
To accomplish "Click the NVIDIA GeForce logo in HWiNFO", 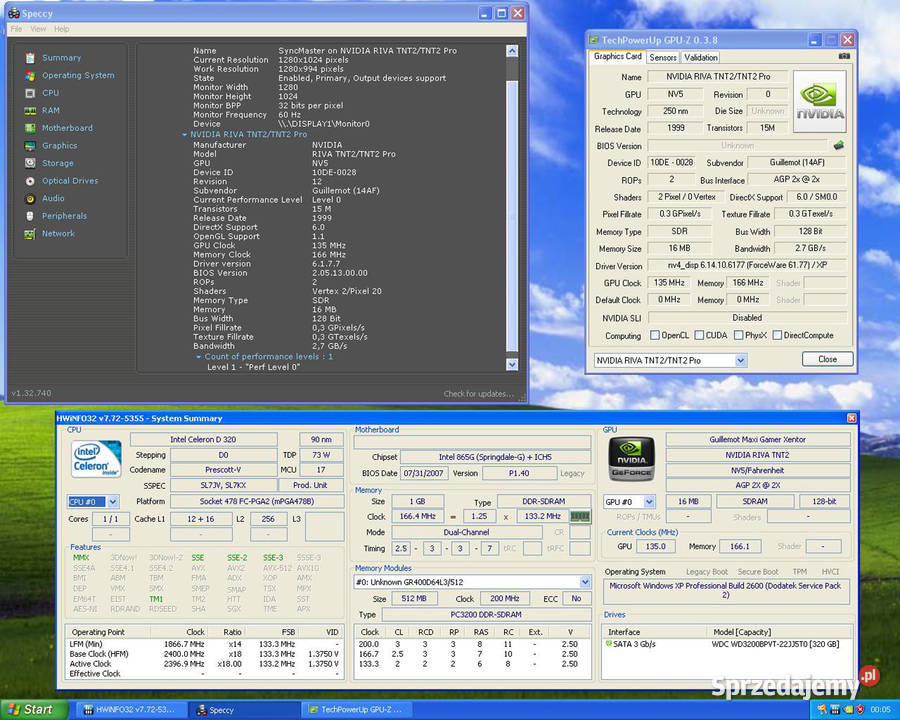I will point(630,459).
